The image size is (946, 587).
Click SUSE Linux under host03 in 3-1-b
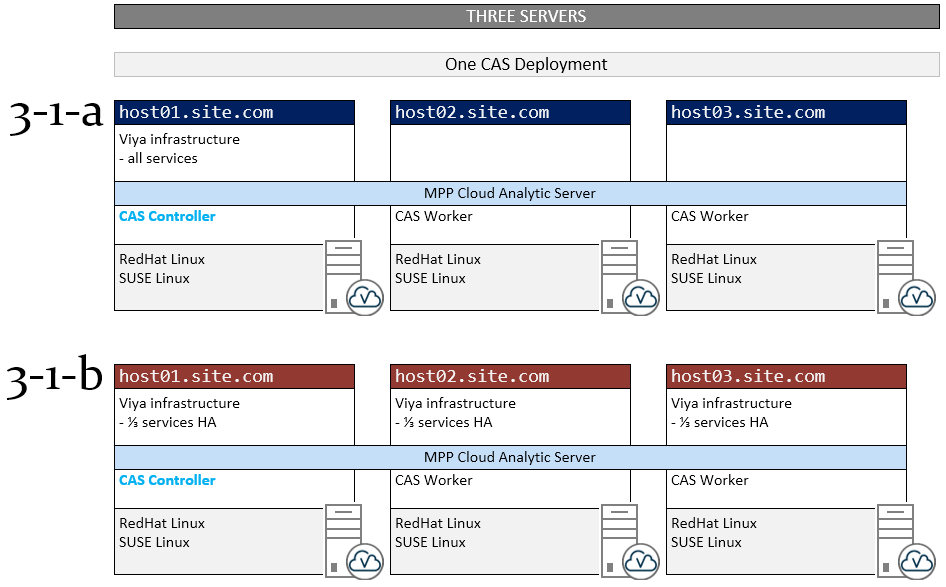(706, 543)
